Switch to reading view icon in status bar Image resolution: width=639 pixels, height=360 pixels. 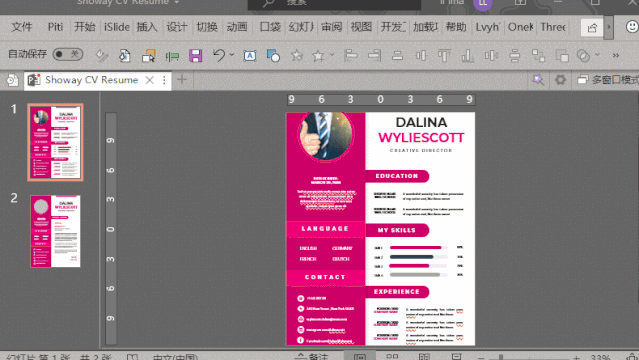pyautogui.click(x=424, y=356)
